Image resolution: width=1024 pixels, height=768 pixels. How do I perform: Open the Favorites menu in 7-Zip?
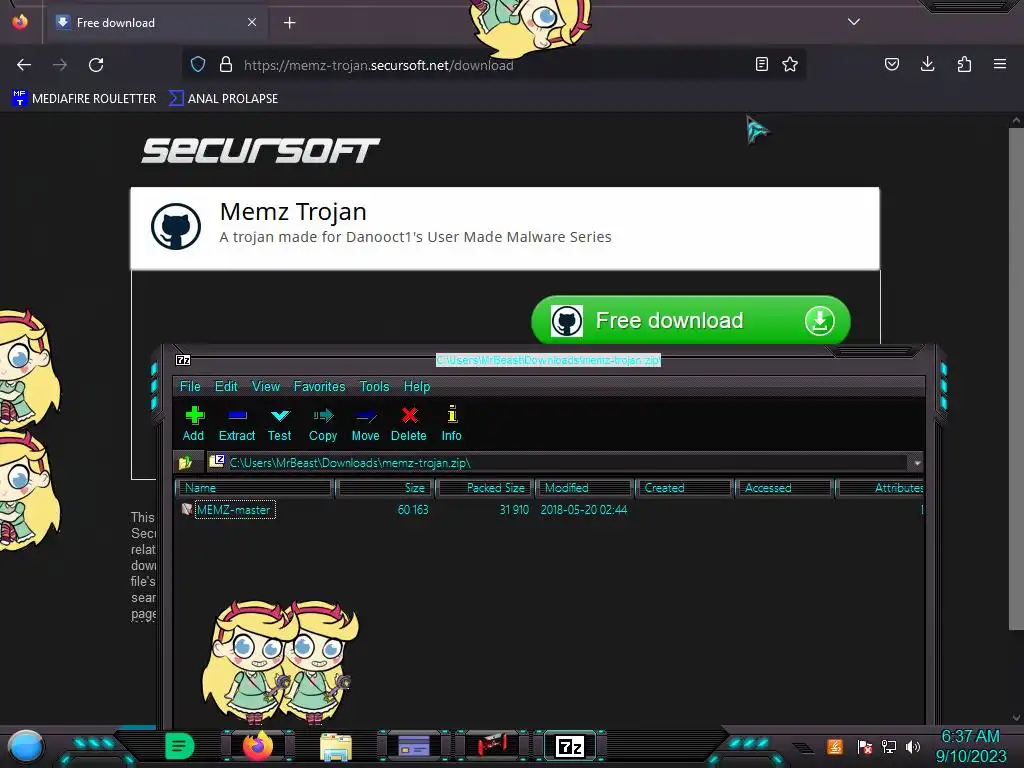(x=319, y=387)
